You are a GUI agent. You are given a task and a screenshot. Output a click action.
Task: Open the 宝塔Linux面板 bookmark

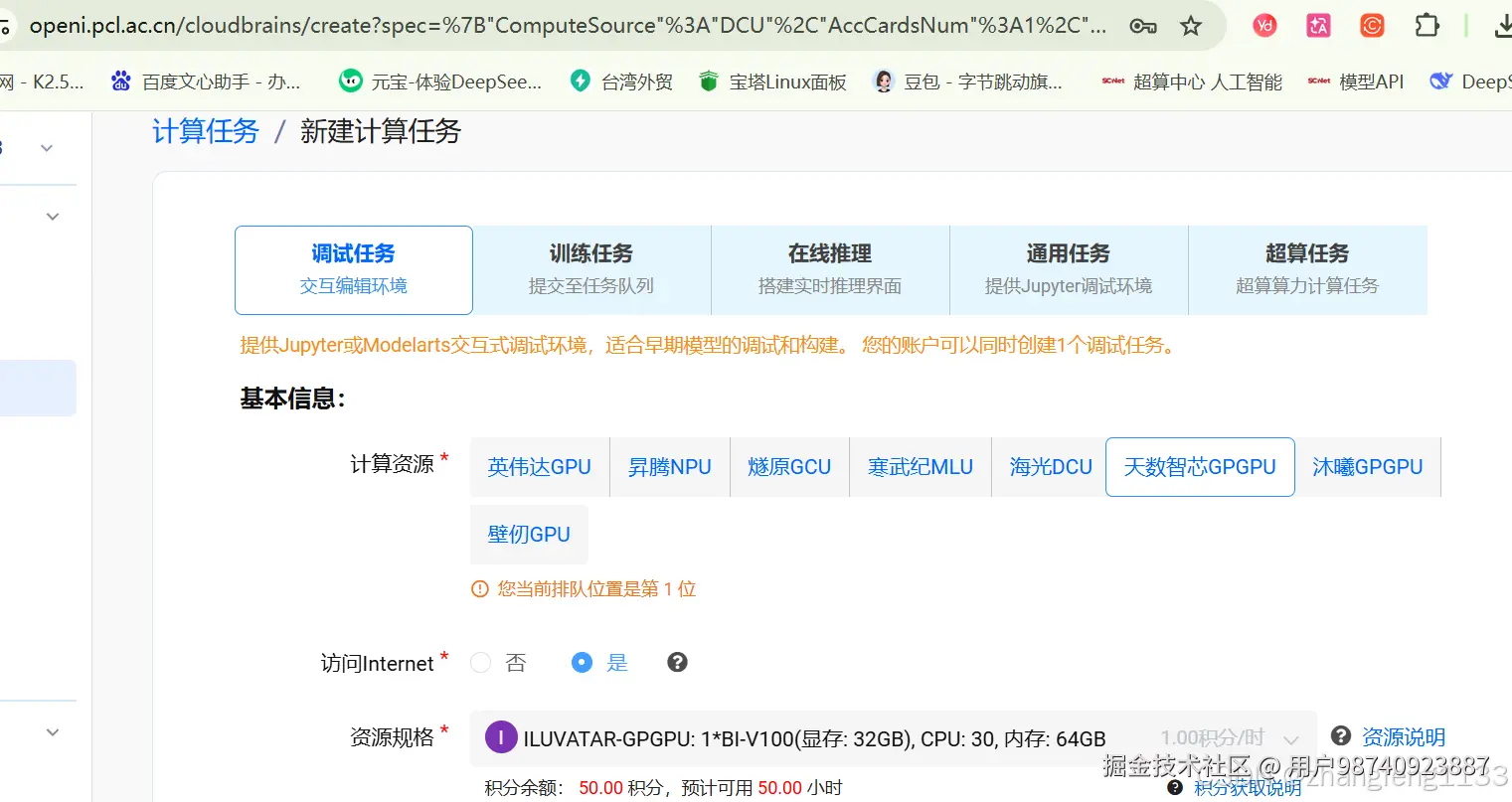click(772, 81)
